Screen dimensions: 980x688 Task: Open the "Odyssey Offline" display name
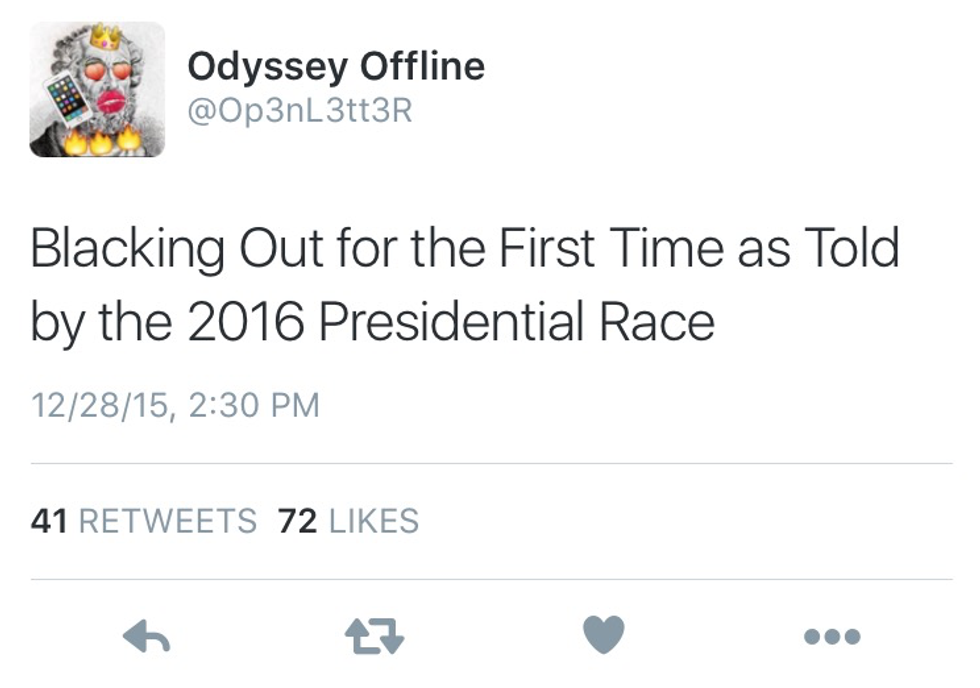coord(336,67)
